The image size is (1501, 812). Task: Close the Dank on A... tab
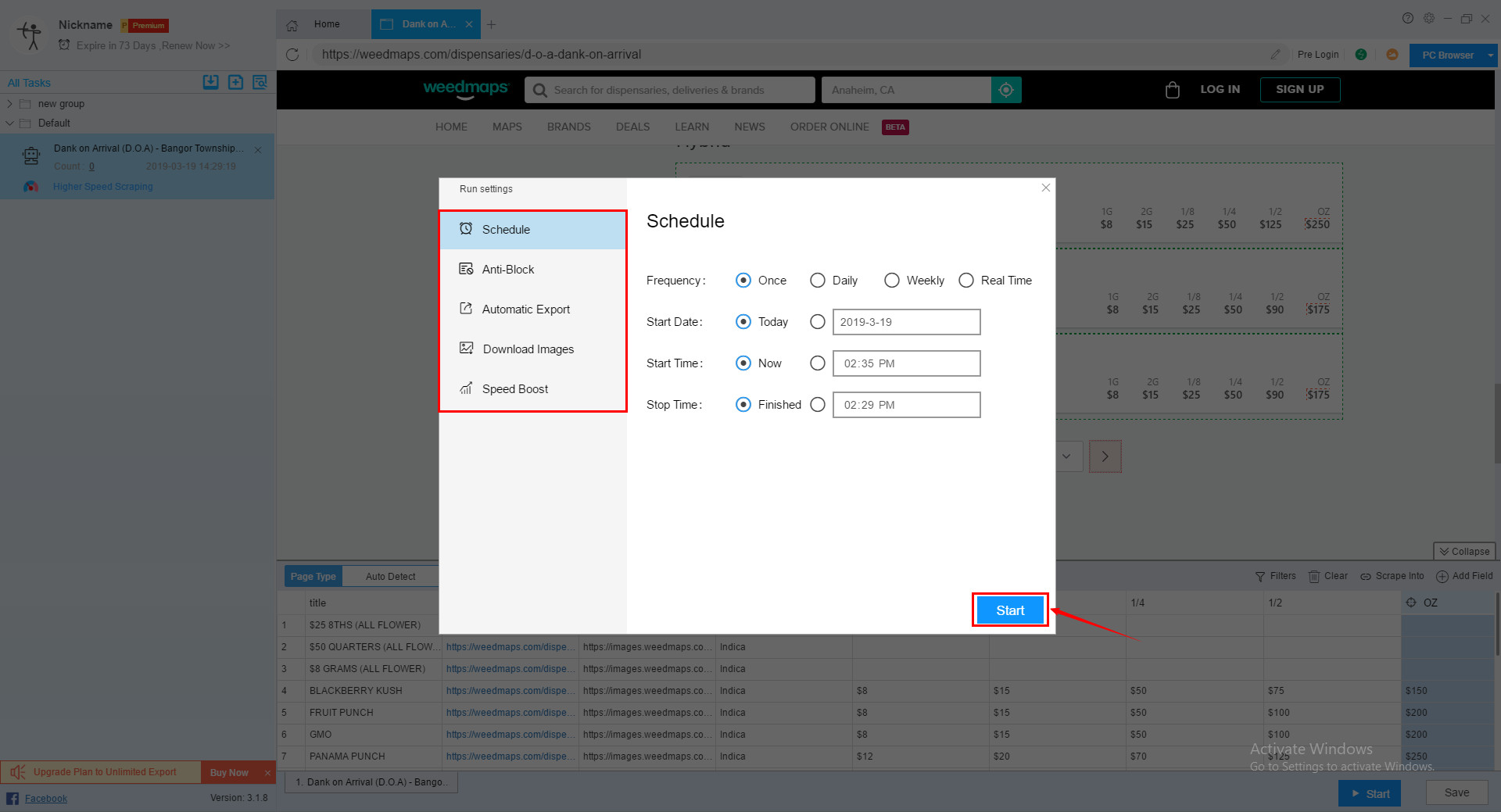pos(469,24)
